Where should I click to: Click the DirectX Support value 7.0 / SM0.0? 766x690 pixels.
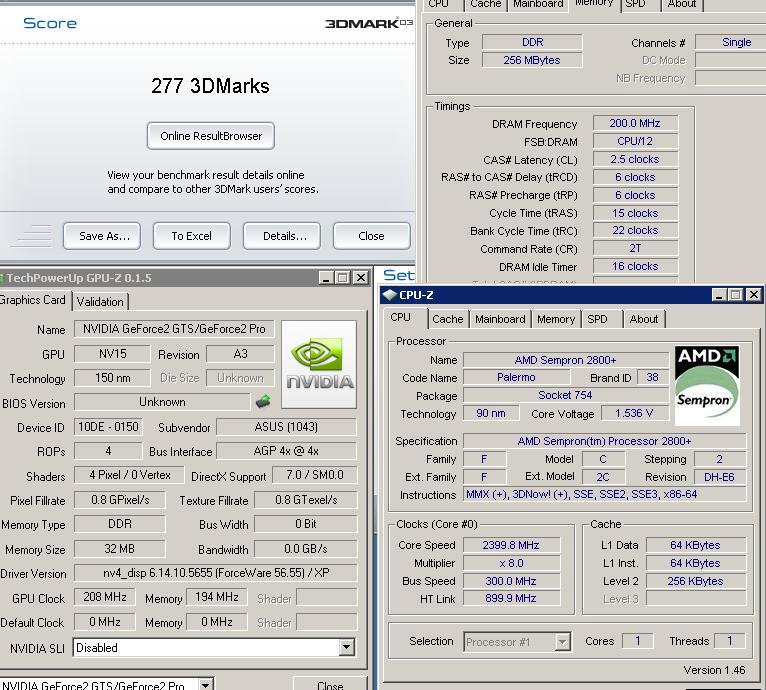(315, 475)
